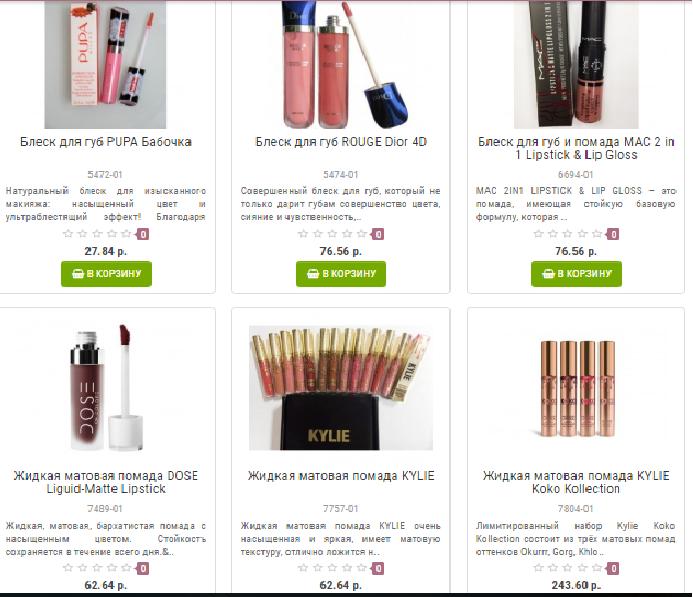Viewport: 693px width, 597px height.
Task: View the Koko Kollection product photo
Action: [x=578, y=388]
